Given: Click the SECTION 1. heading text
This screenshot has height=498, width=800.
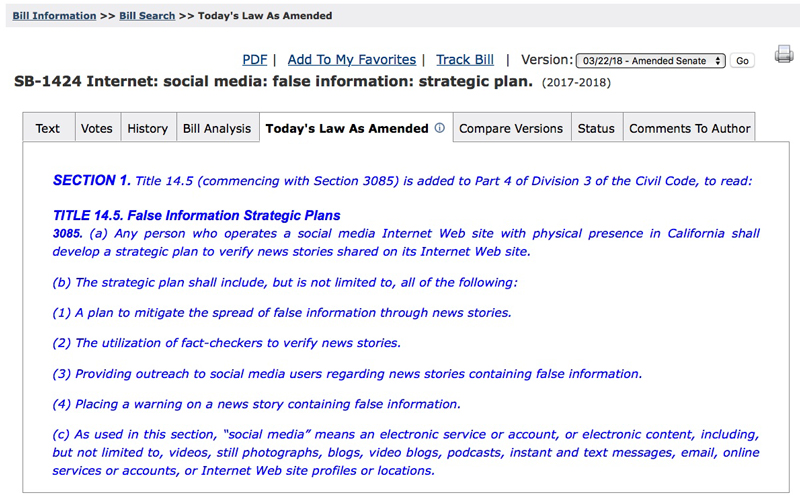Looking at the screenshot, I should 92,181.
